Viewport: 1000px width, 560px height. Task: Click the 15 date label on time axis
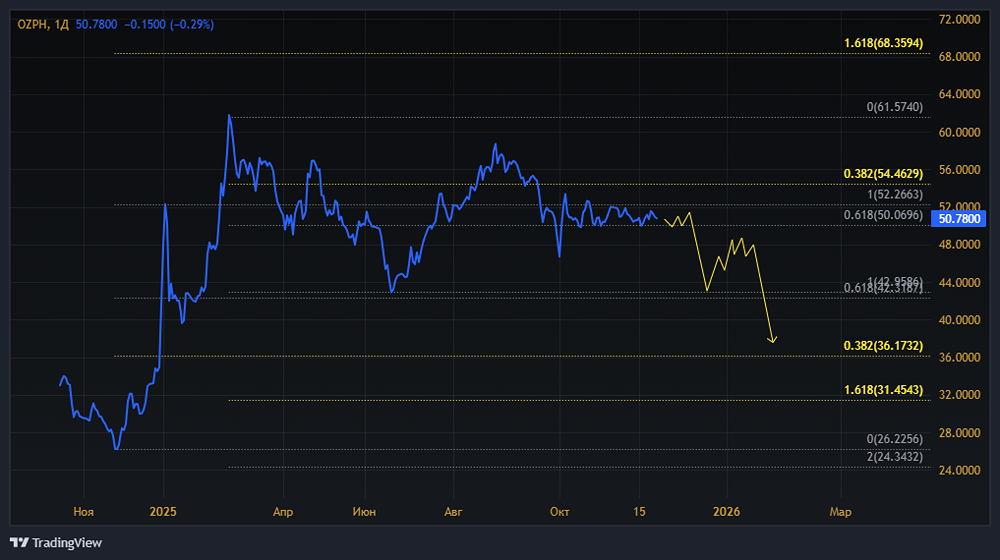tap(639, 512)
